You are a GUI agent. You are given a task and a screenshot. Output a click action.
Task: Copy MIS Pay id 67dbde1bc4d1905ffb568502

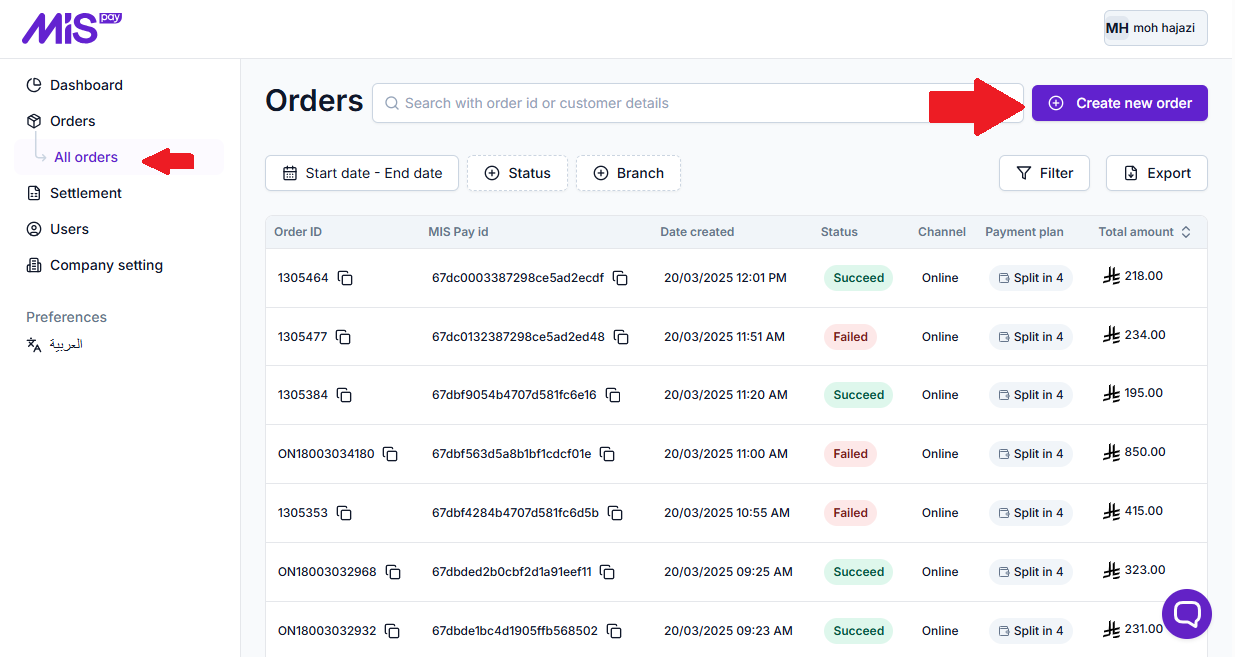(614, 631)
